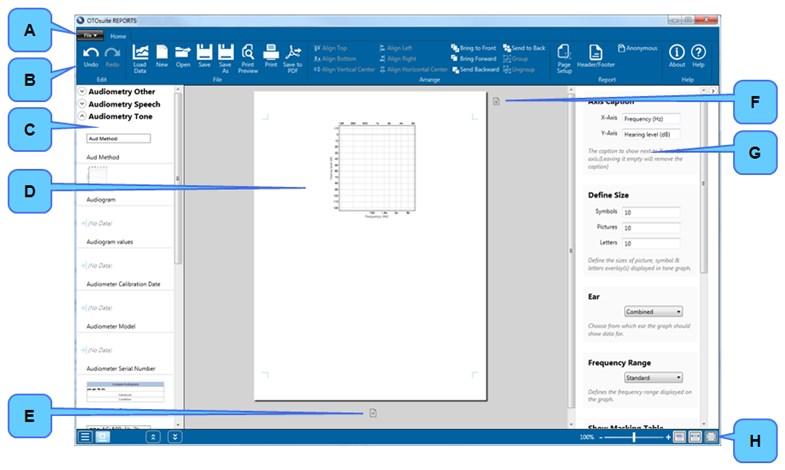785x470 pixels.
Task: Add a page with the icon right of the sheet
Action: click(496, 101)
